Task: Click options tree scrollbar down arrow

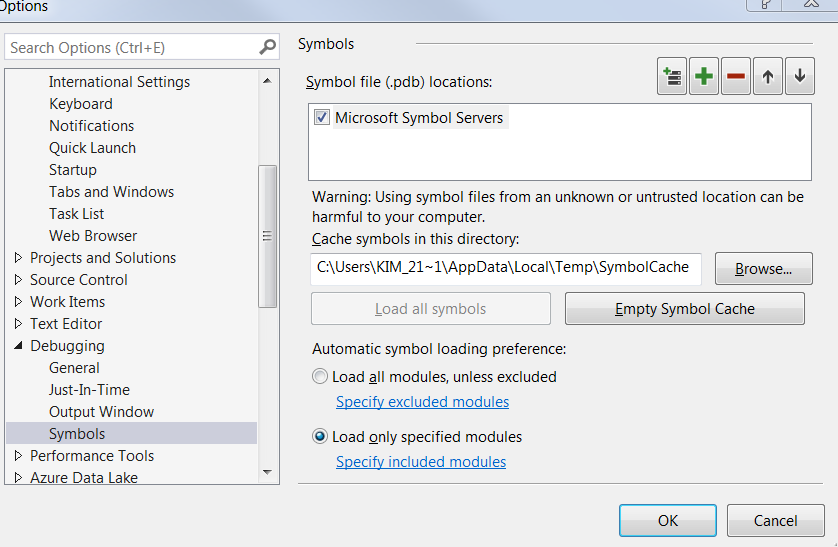Action: pos(267,472)
